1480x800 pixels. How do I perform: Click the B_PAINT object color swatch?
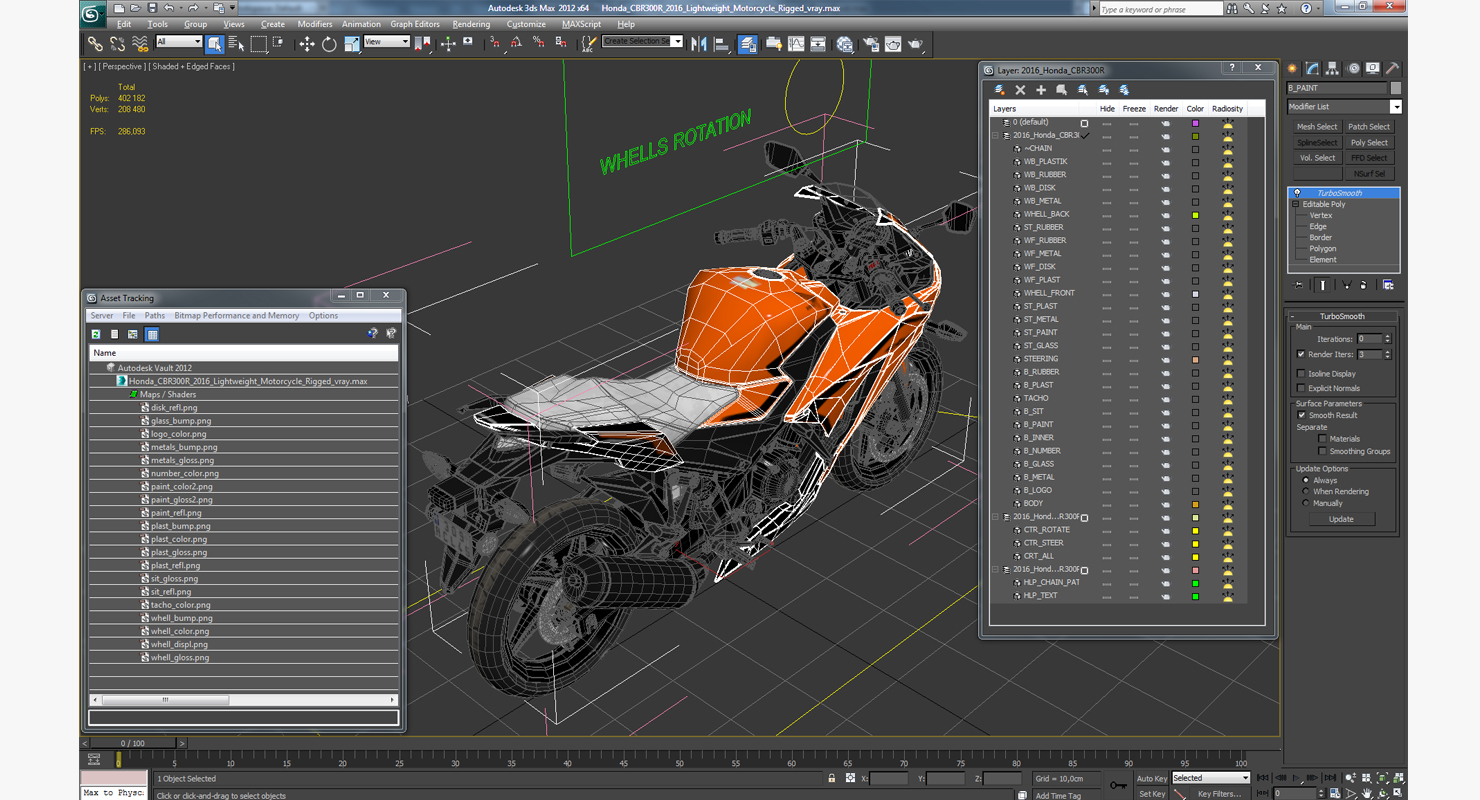pyautogui.click(x=1396, y=88)
